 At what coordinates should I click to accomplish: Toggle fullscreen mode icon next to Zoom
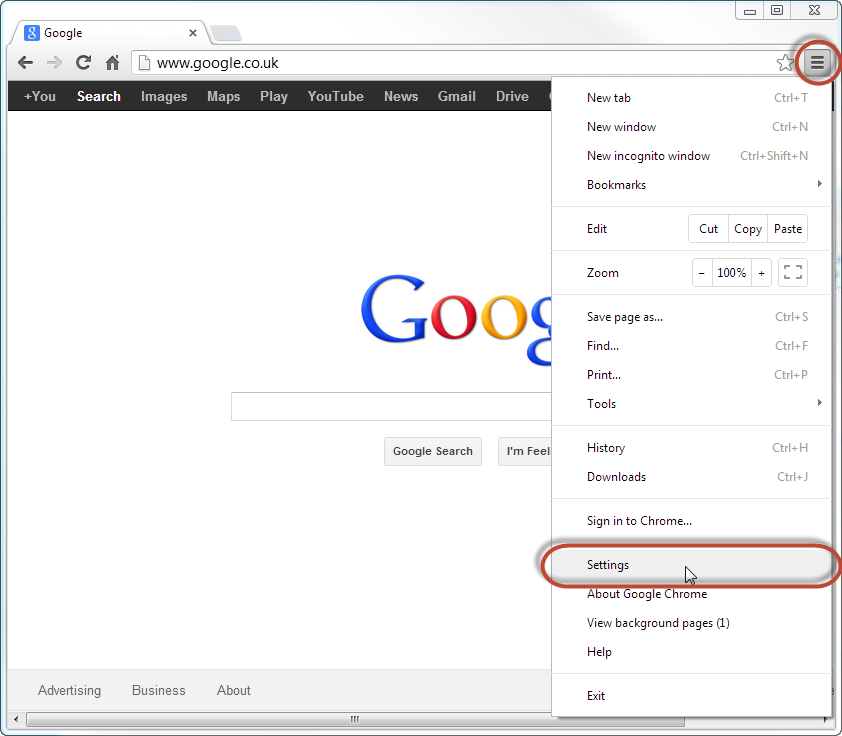coord(793,272)
